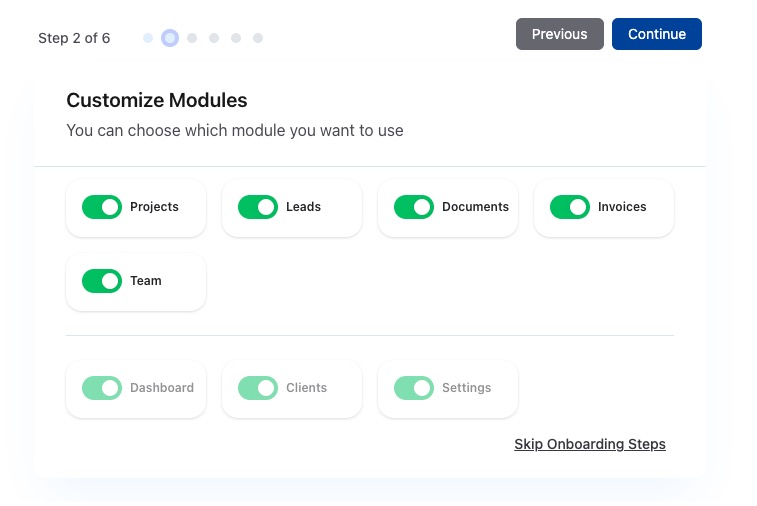Click the 'Step 2 of 6' text
The height and width of the screenshot is (506, 757).
coord(74,38)
